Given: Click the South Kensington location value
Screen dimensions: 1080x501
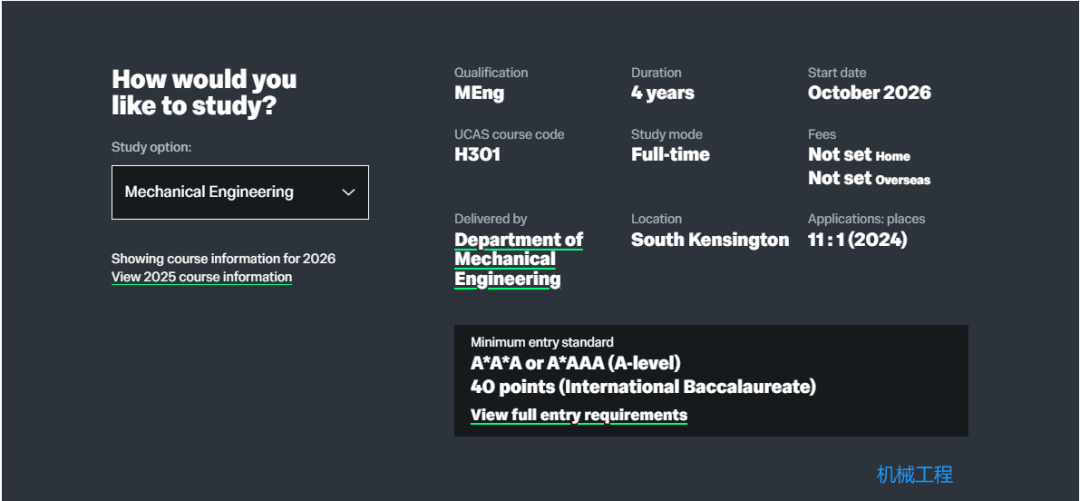Looking at the screenshot, I should coord(710,240).
